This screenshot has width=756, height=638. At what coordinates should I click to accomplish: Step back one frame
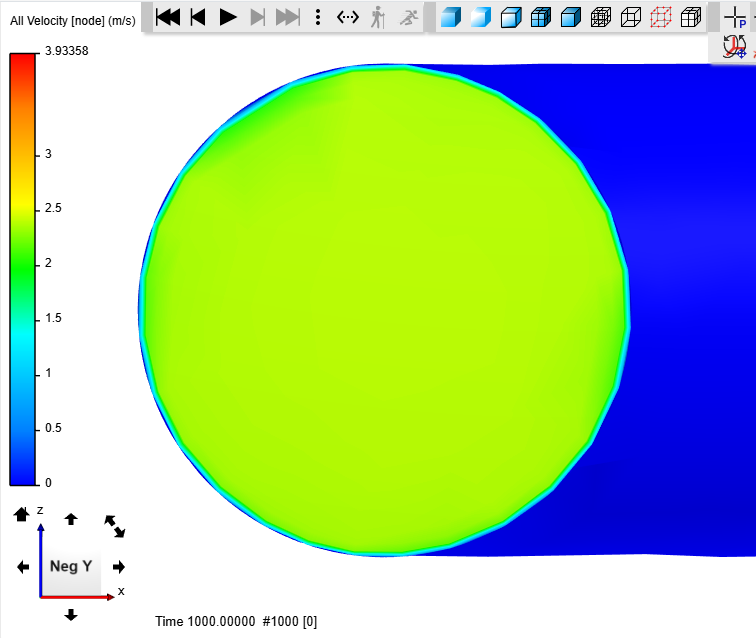tap(198, 17)
